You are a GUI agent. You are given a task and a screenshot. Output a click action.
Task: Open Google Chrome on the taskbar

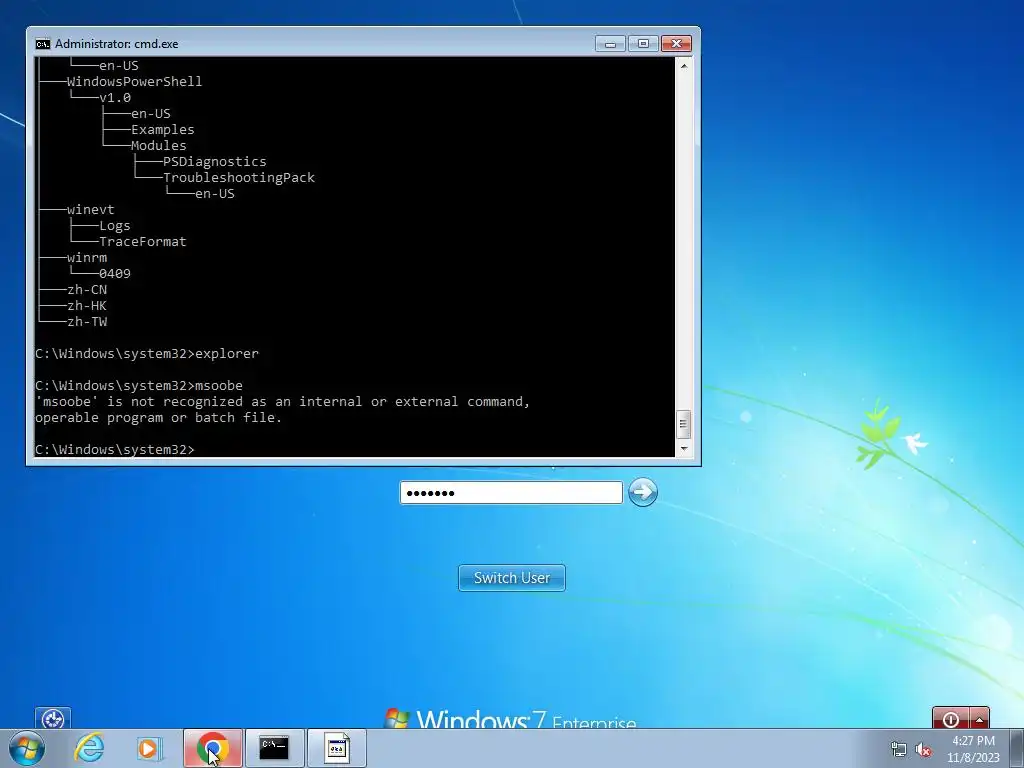(212, 748)
